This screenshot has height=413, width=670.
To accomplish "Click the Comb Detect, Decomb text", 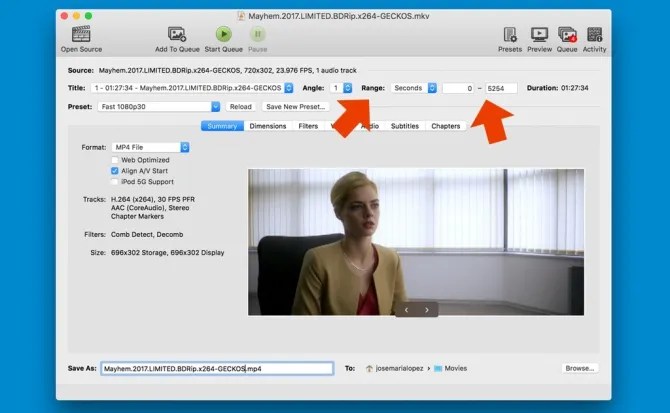I will 147,234.
